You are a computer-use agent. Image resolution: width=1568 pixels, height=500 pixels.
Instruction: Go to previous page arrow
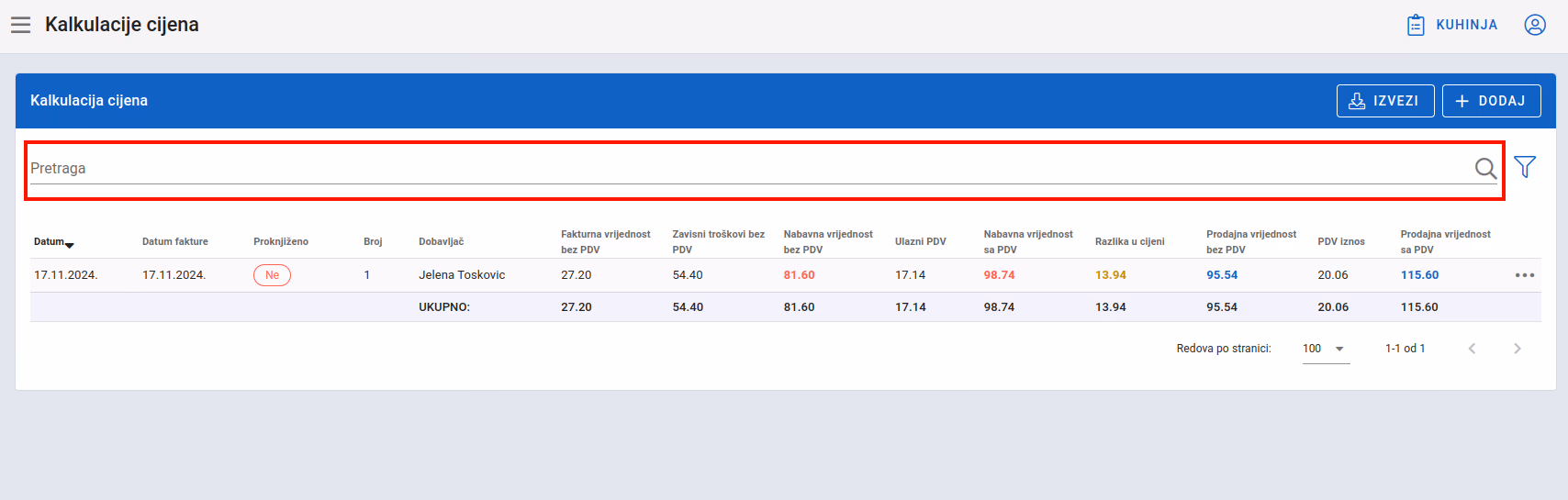(x=1472, y=349)
